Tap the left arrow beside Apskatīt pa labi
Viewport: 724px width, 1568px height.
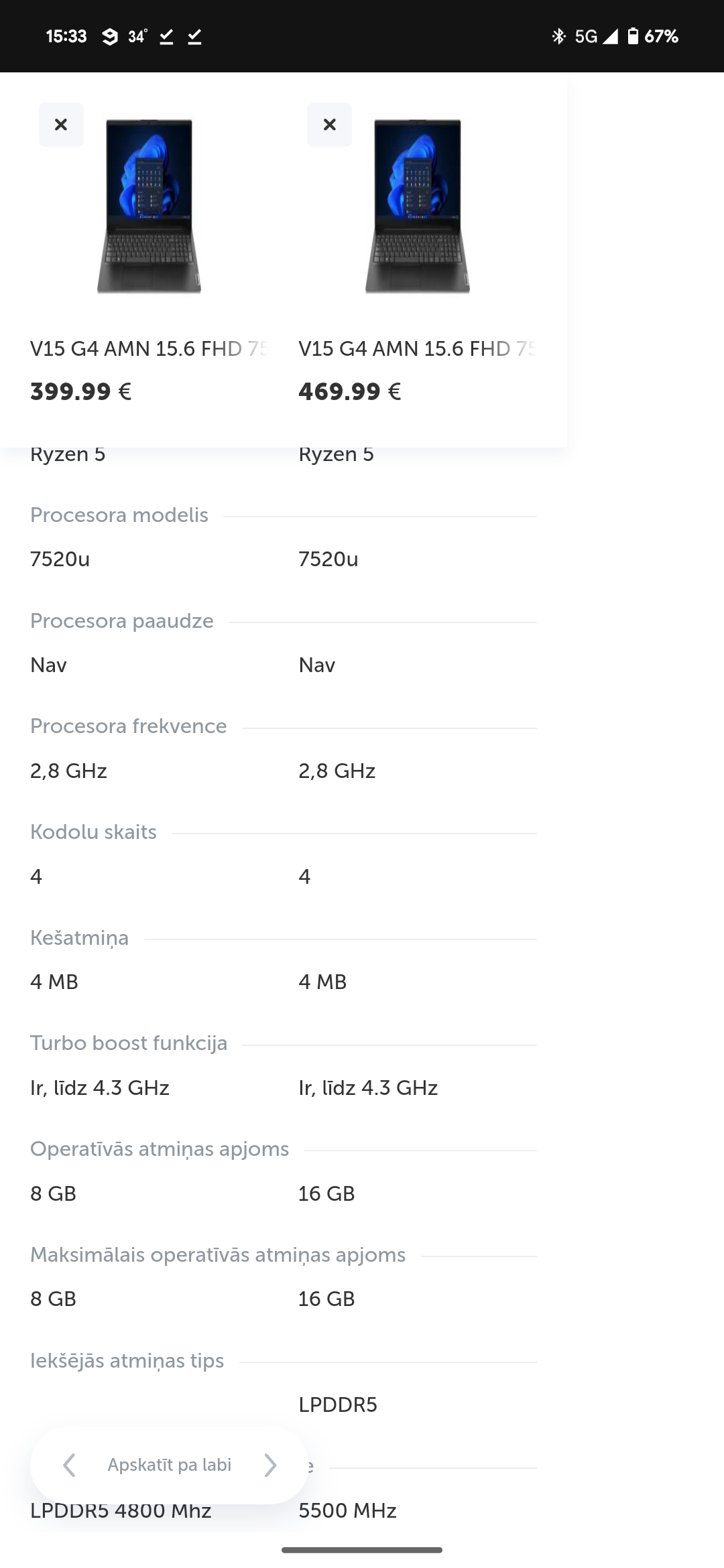(x=69, y=1465)
